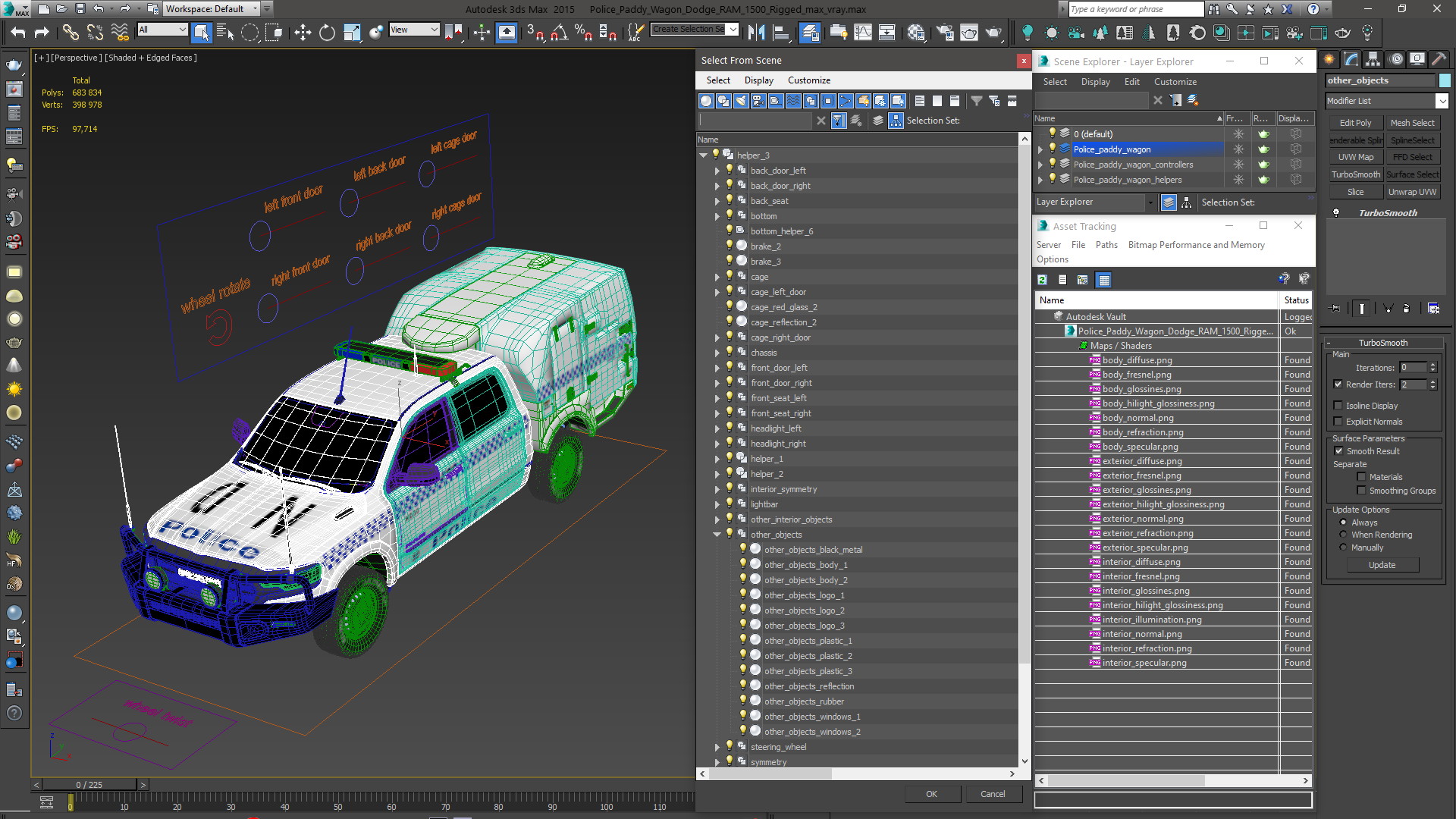Image resolution: width=1456 pixels, height=819 pixels.
Task: Select the Always update option
Action: pos(1343,522)
